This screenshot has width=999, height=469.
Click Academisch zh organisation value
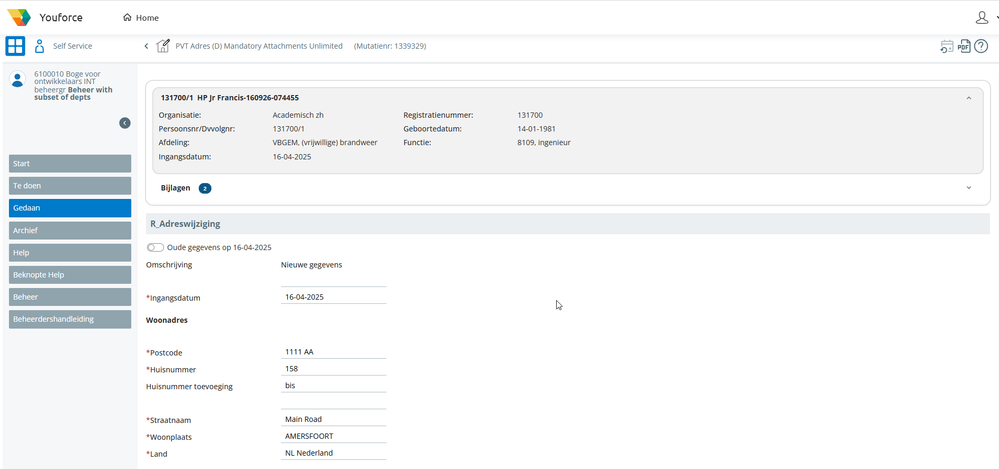(298, 115)
